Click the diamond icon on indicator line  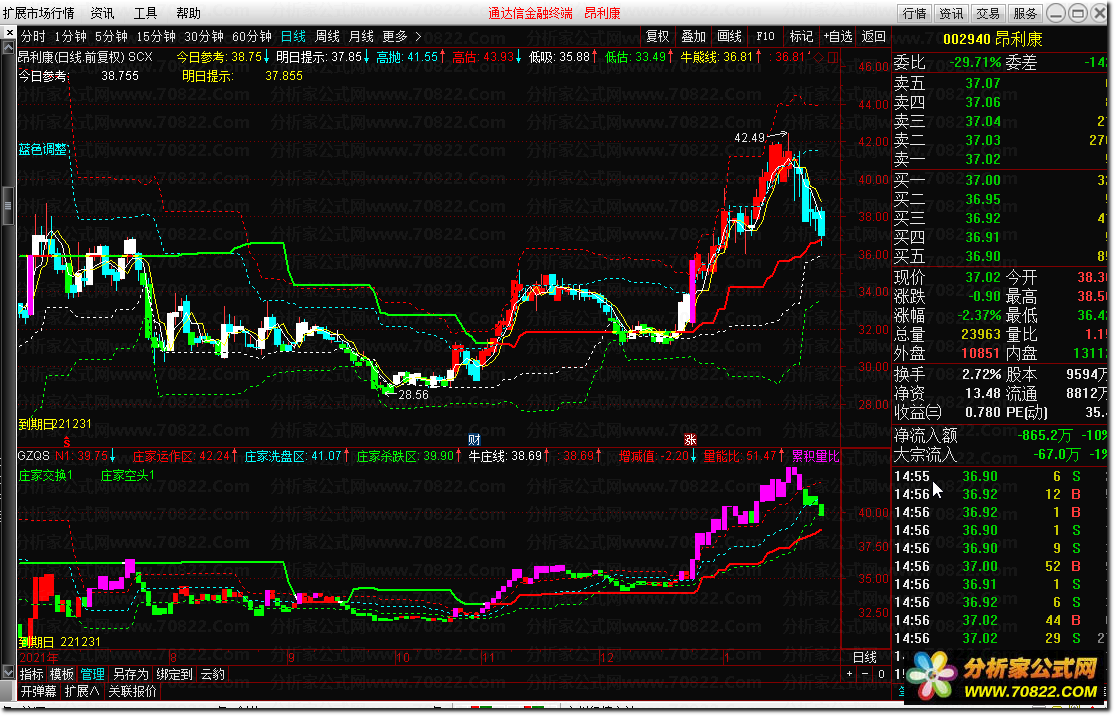[x=818, y=57]
